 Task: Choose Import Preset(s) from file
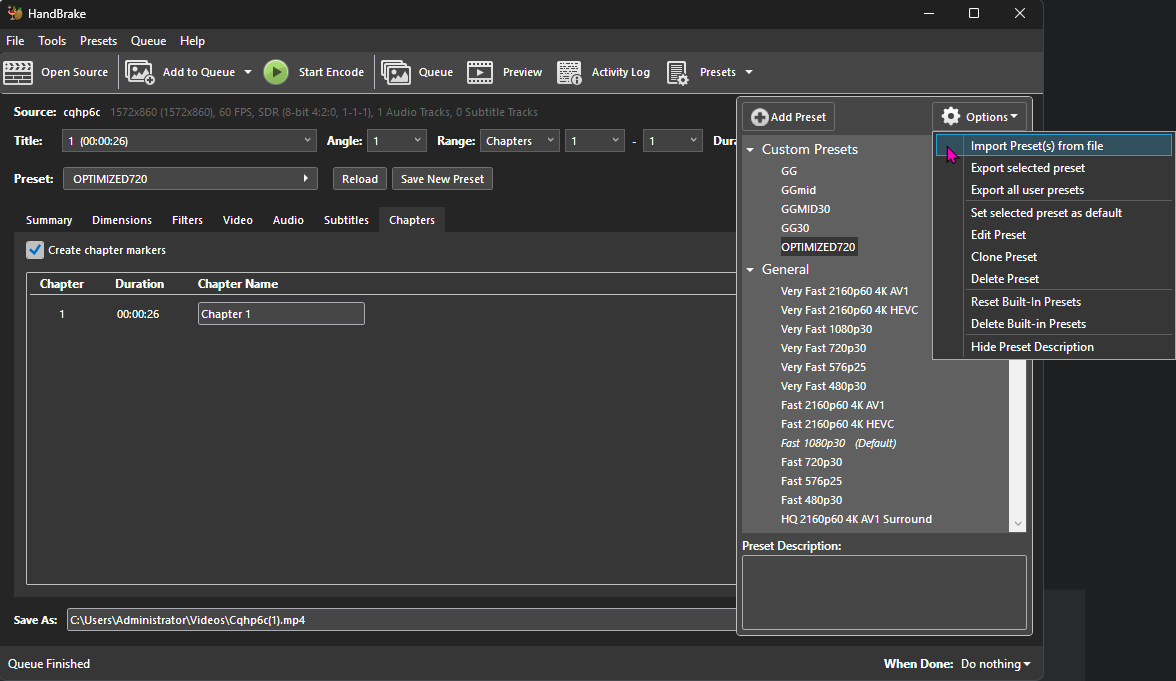[x=1054, y=146]
